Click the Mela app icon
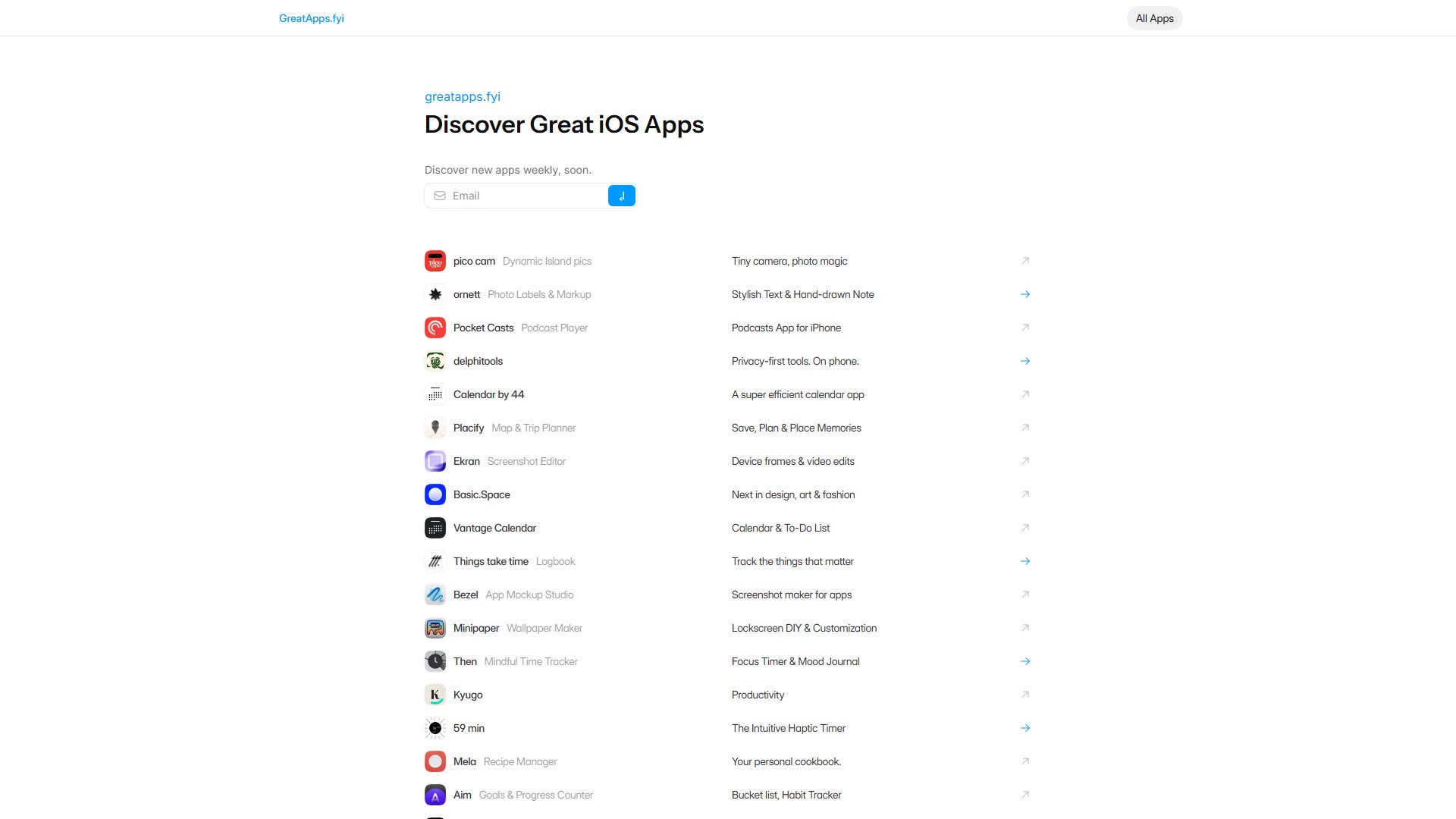This screenshot has height=819, width=1456. coord(435,761)
